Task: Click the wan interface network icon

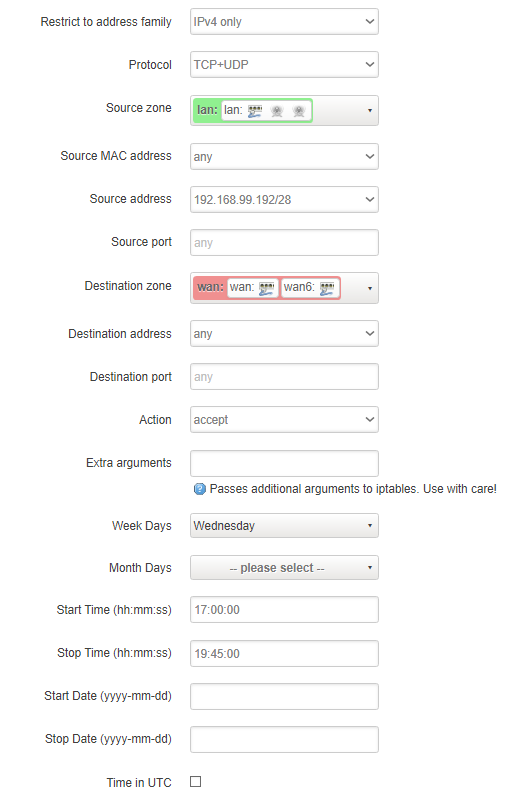Action: [x=266, y=288]
